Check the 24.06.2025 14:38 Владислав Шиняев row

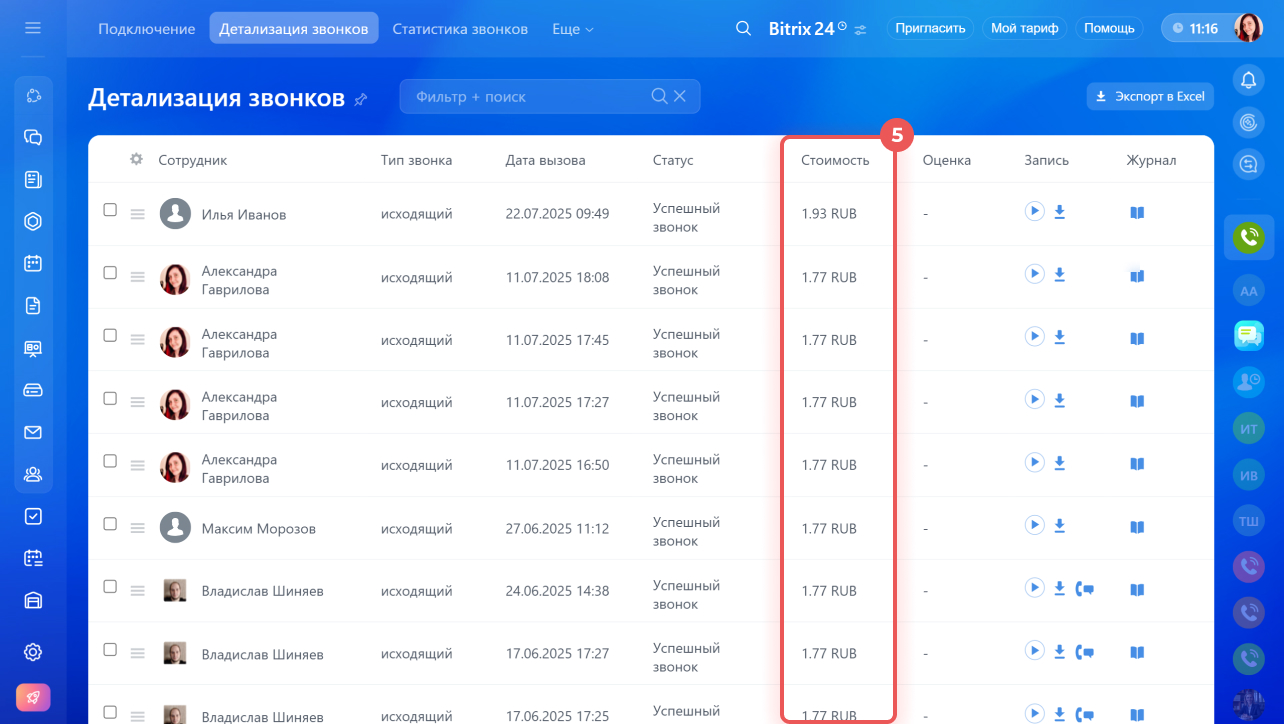coord(110,587)
